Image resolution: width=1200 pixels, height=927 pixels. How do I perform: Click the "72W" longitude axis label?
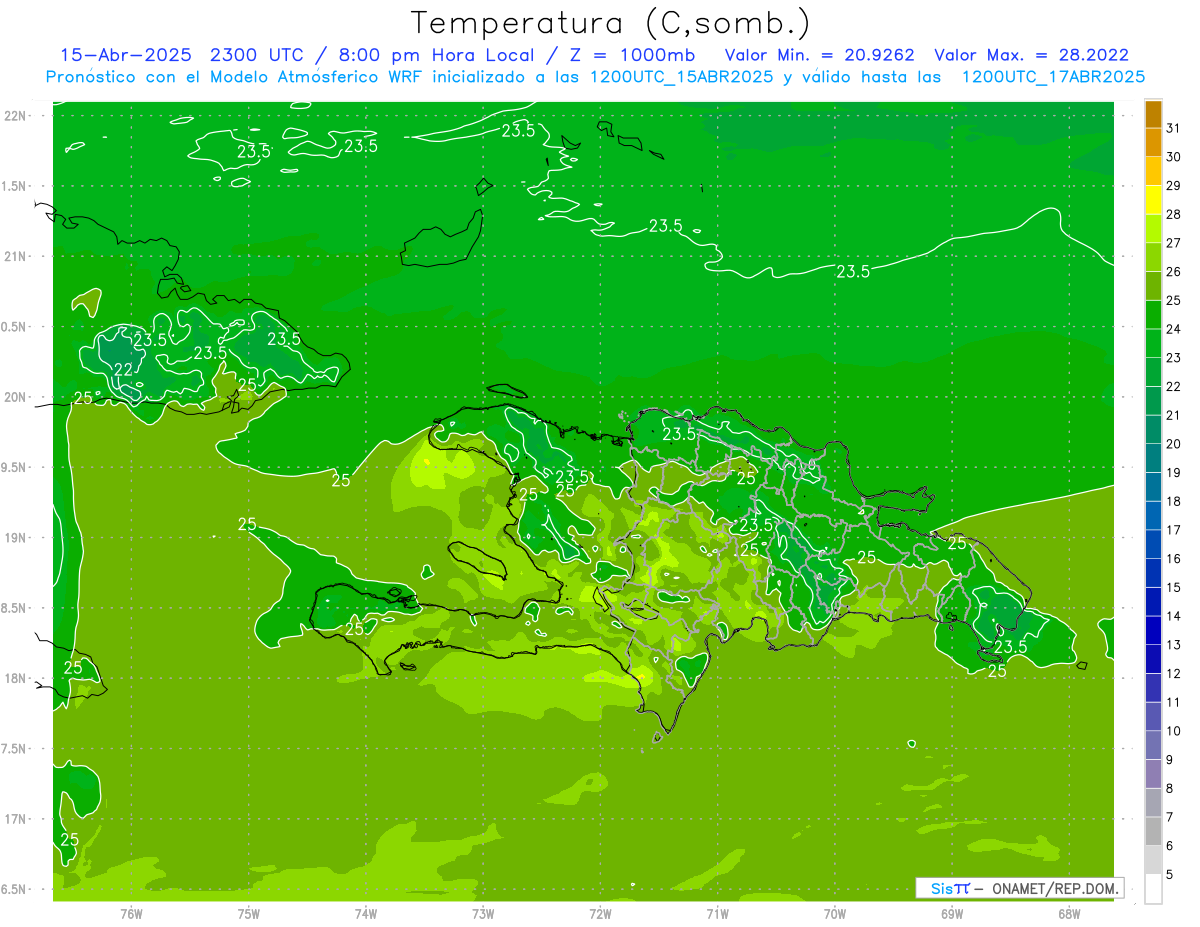(x=600, y=913)
